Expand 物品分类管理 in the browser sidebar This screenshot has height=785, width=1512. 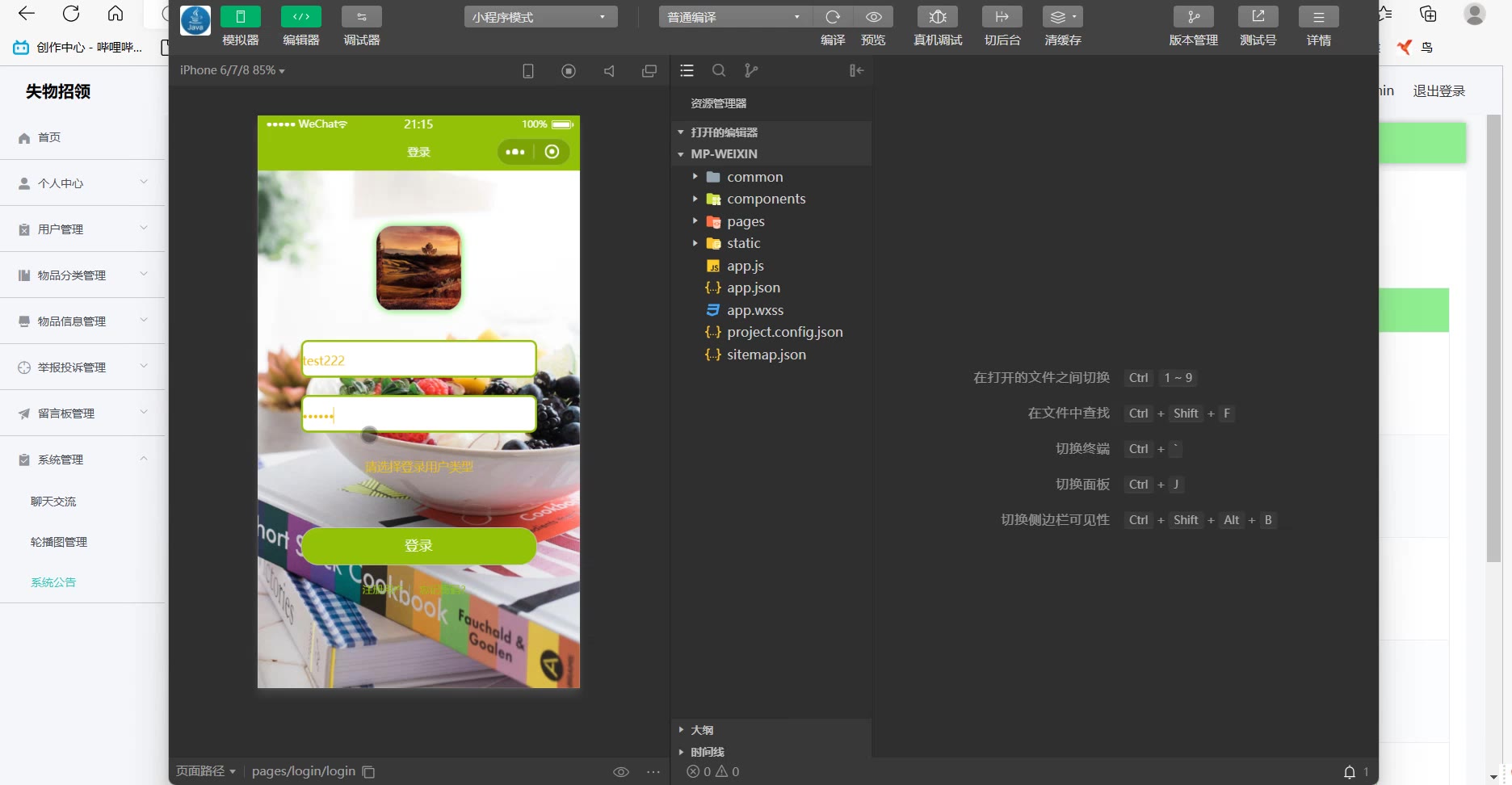(82, 275)
